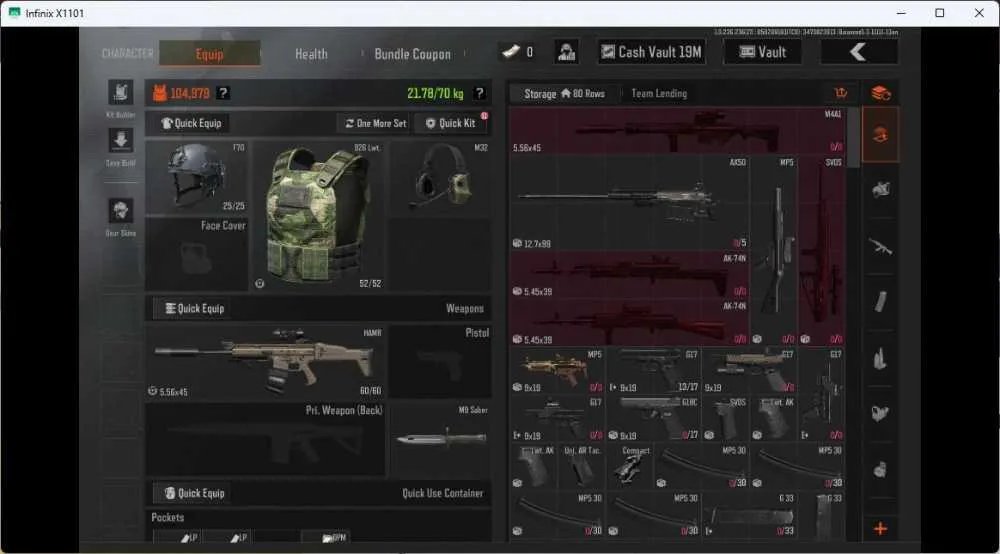Open the Kit Builder icon in the left sidebar
Viewport: 1000px width, 554px height.
[121, 93]
